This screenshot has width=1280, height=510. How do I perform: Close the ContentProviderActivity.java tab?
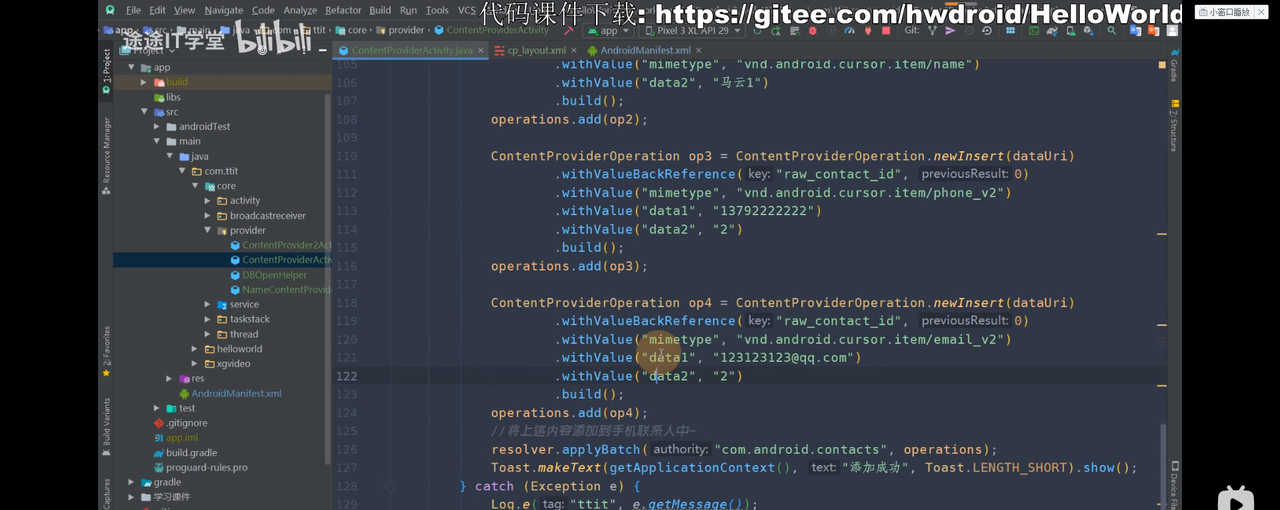tap(481, 50)
